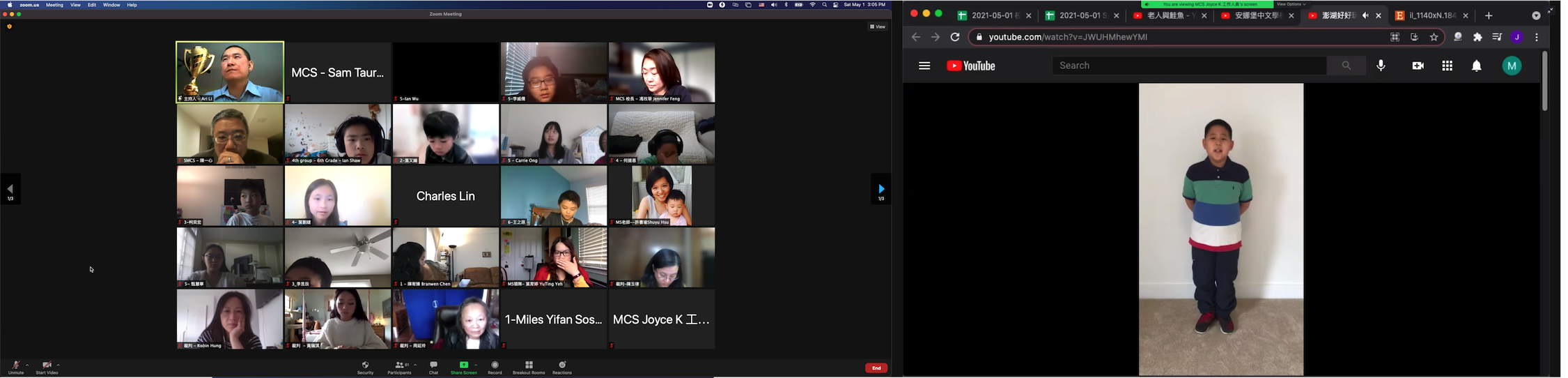
Task: Start recording with the Record button
Action: pos(495,368)
